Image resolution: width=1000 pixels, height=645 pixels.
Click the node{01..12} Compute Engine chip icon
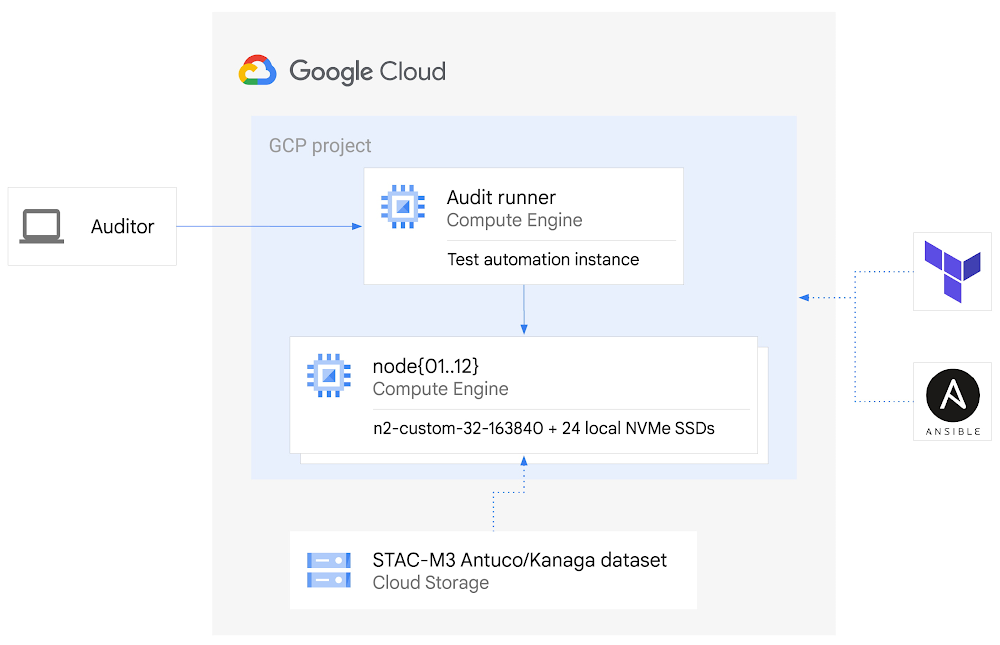328,375
